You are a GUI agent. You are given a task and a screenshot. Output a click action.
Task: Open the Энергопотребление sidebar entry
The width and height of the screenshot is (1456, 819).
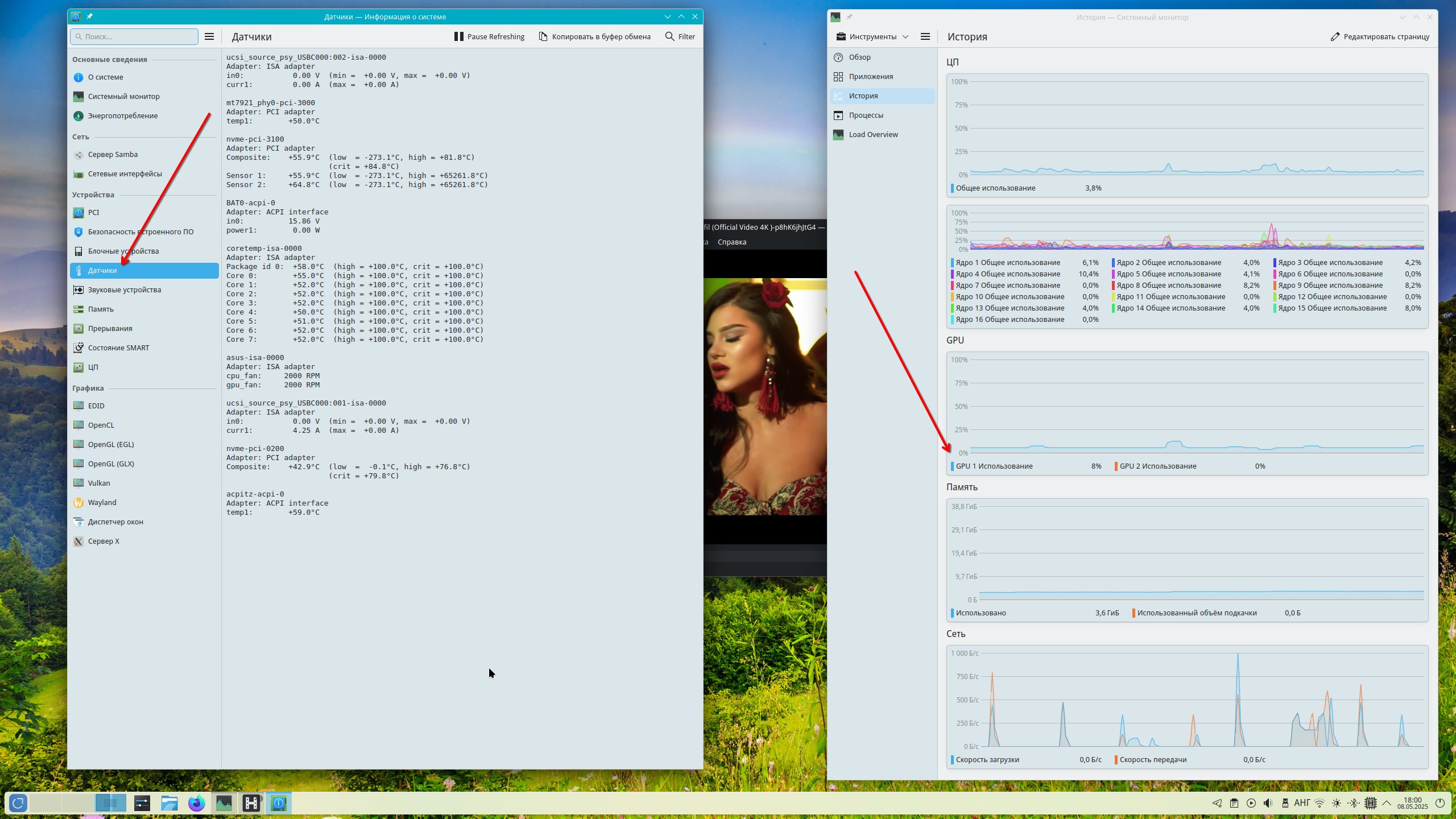122,115
